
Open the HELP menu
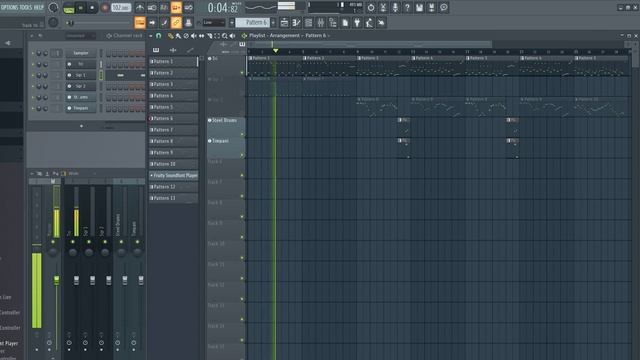[x=38, y=7]
